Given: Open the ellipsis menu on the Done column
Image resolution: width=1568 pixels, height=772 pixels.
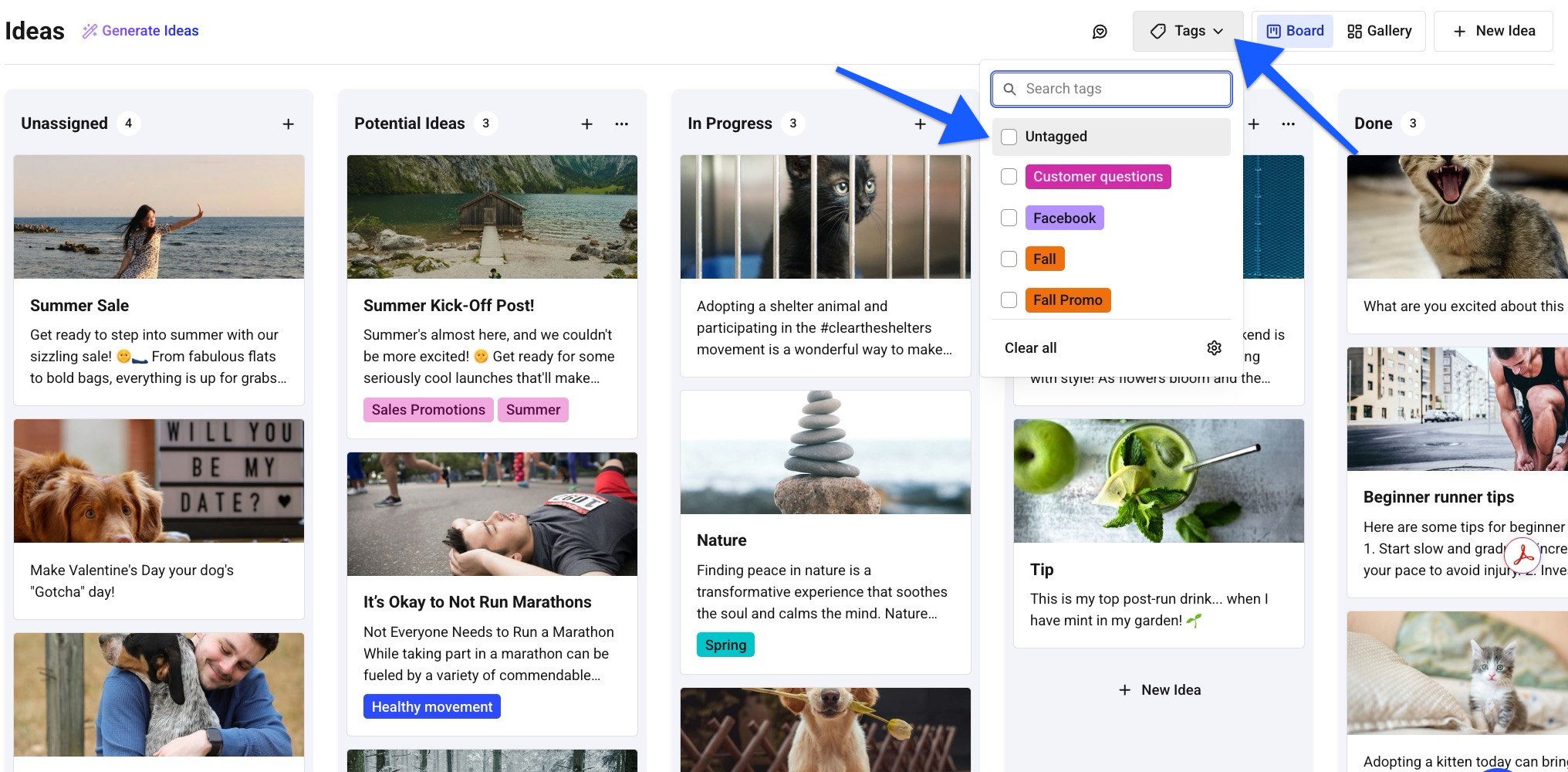Looking at the screenshot, I should point(1287,124).
